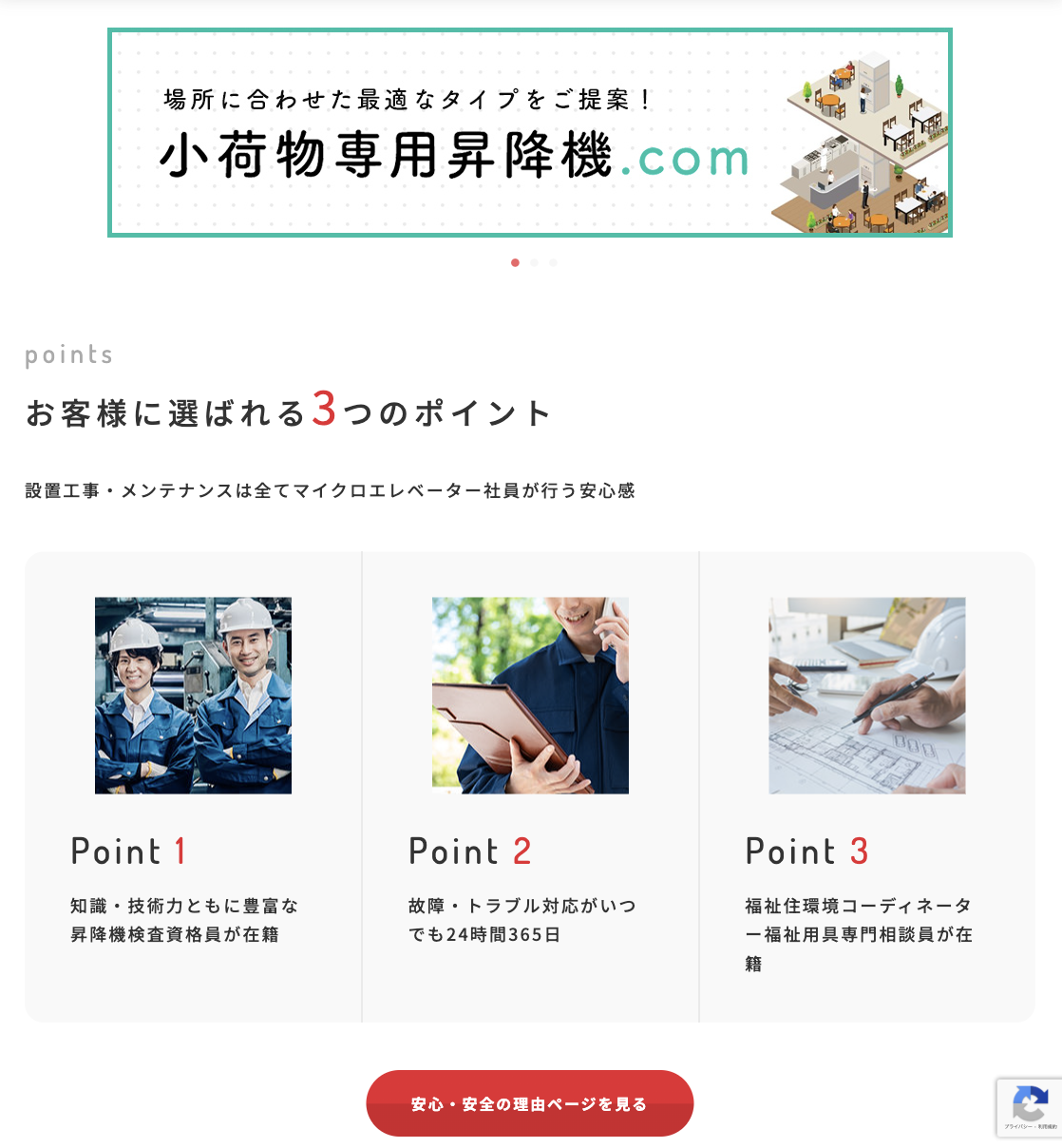Open the 小荷物専用昇降機.com banner
The height and width of the screenshot is (1148, 1062).
(x=530, y=132)
